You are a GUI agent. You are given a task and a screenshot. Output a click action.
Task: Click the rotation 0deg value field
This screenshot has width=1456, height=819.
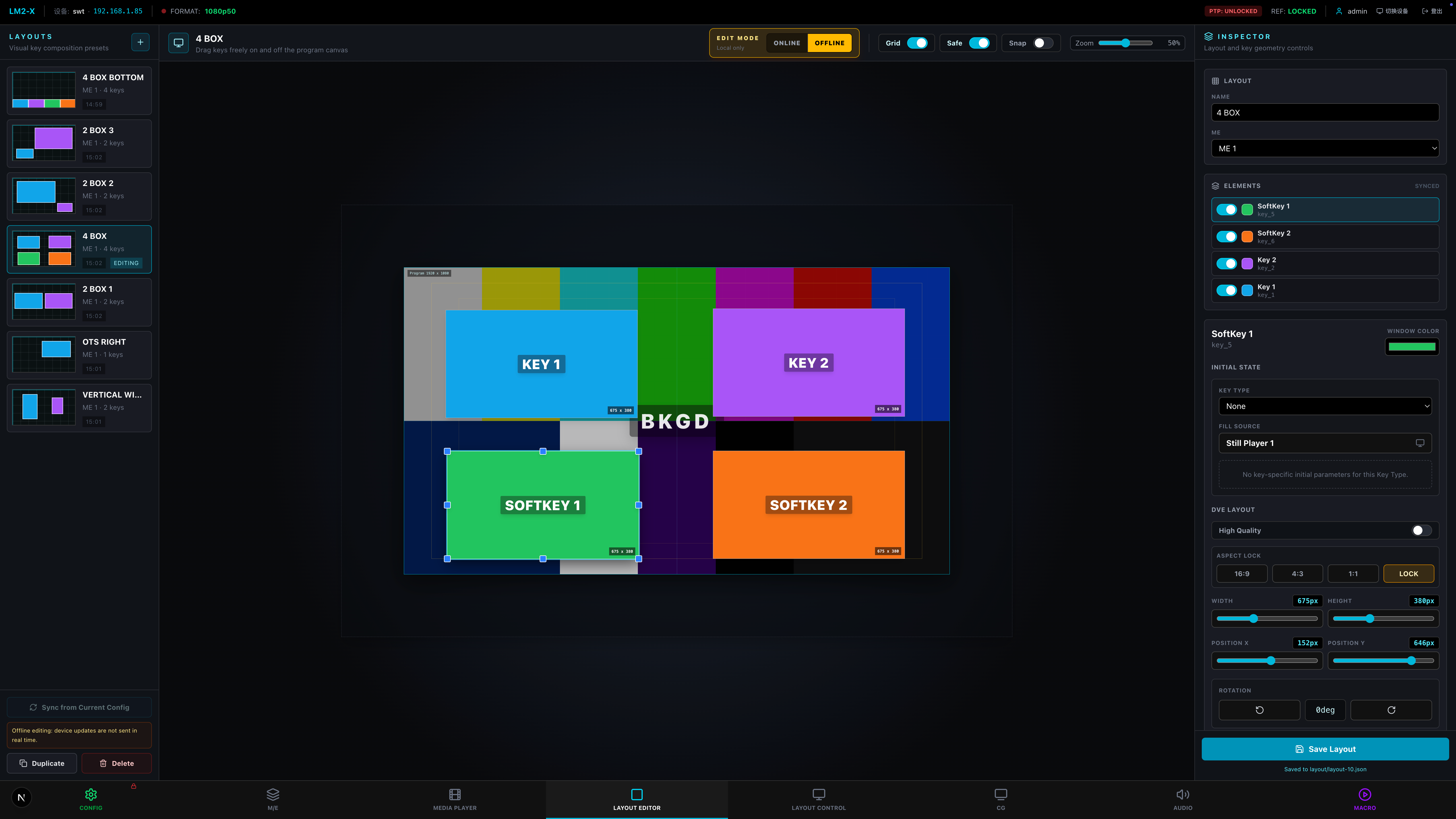click(x=1325, y=710)
